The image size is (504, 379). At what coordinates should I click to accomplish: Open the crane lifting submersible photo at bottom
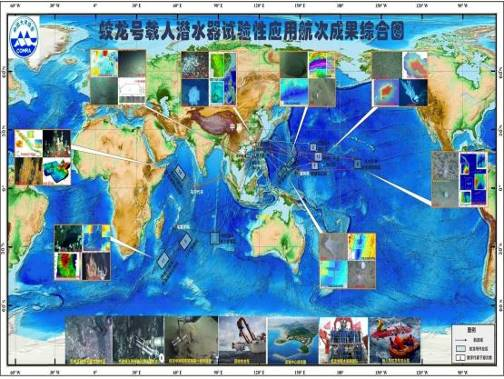click(x=242, y=340)
